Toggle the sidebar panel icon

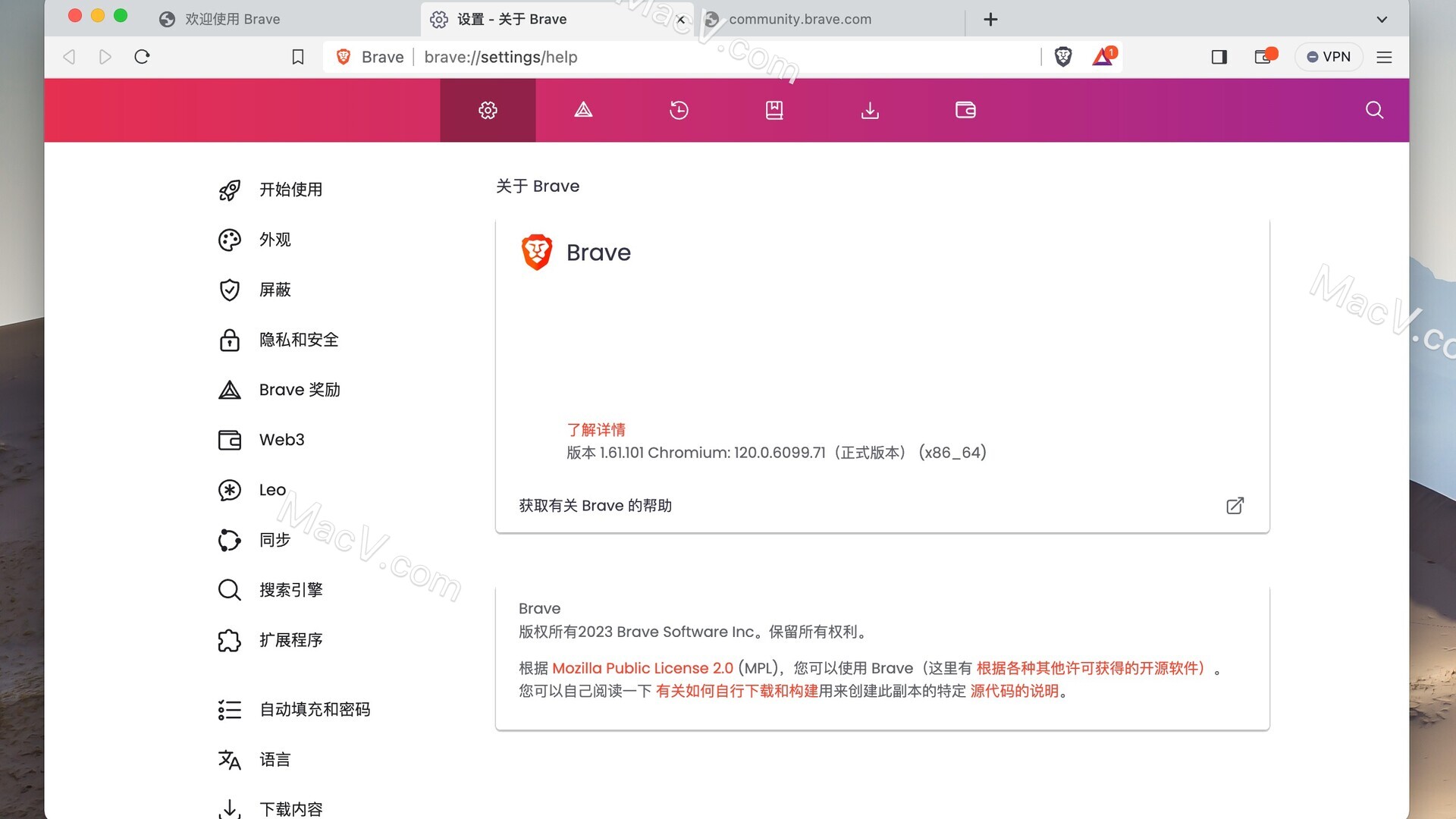click(1219, 57)
